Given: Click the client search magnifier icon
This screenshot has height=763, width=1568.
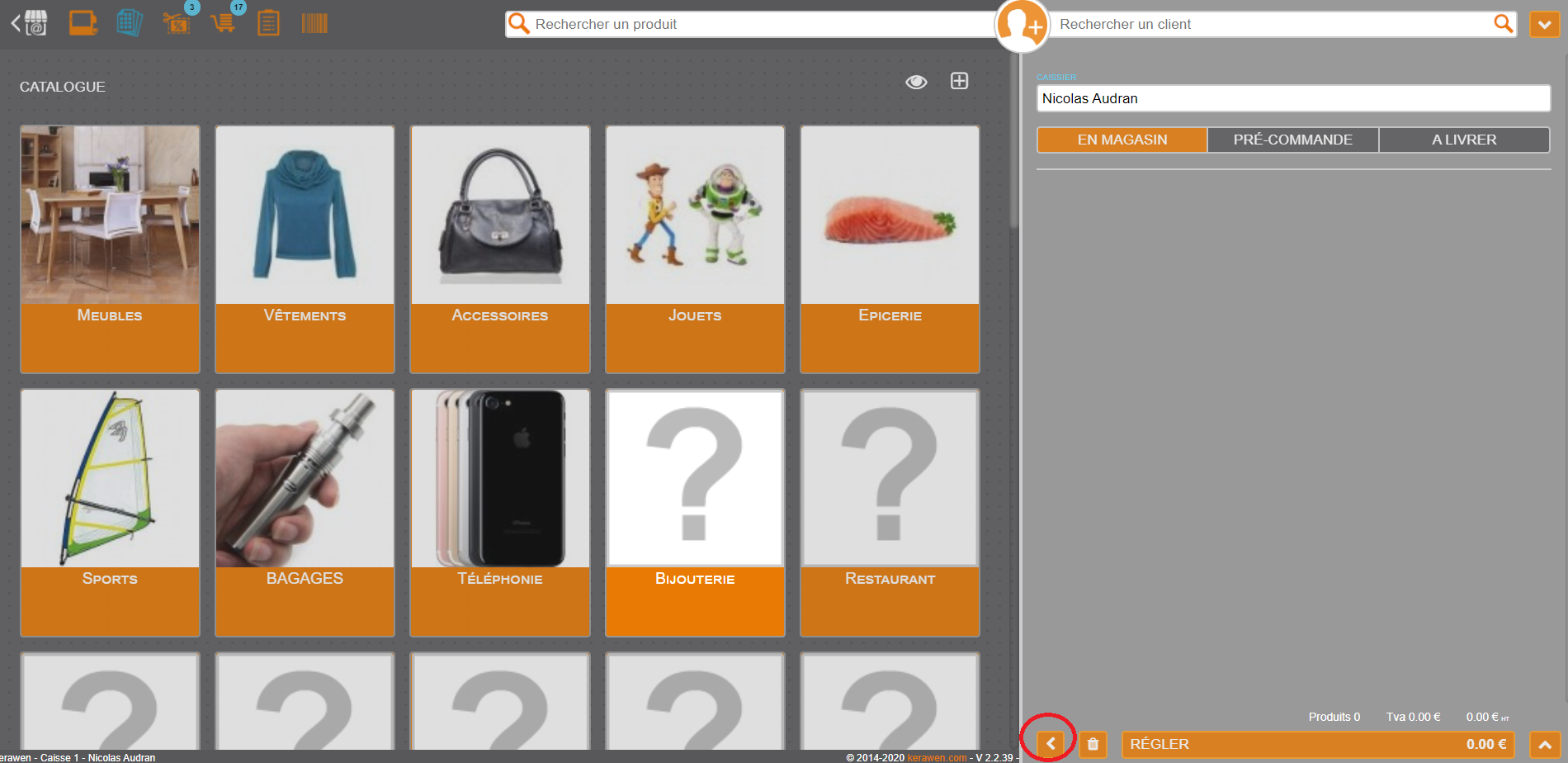Looking at the screenshot, I should pyautogui.click(x=1504, y=24).
